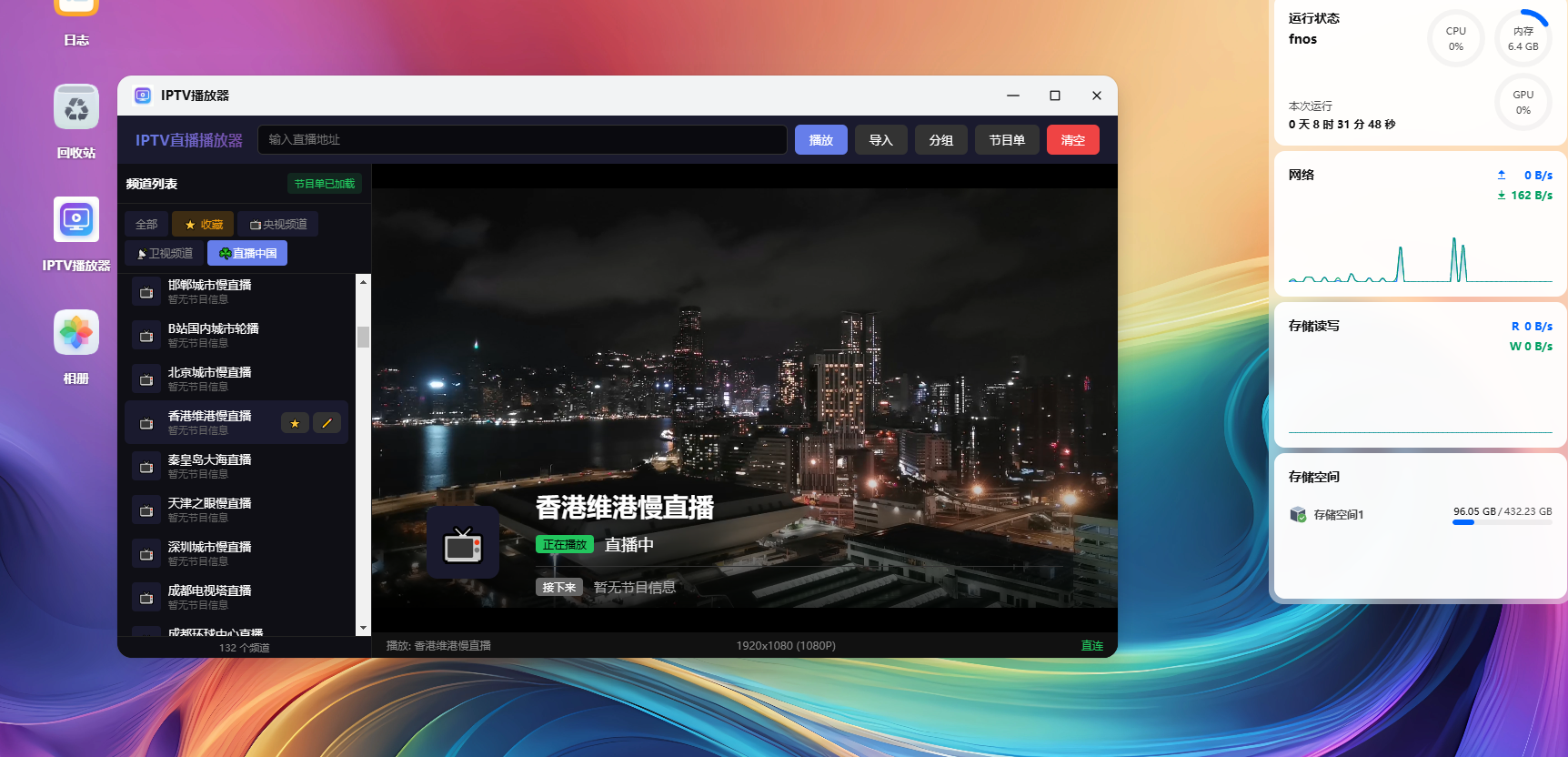Click the TV icon beside 香港维港慢直播

point(146,423)
